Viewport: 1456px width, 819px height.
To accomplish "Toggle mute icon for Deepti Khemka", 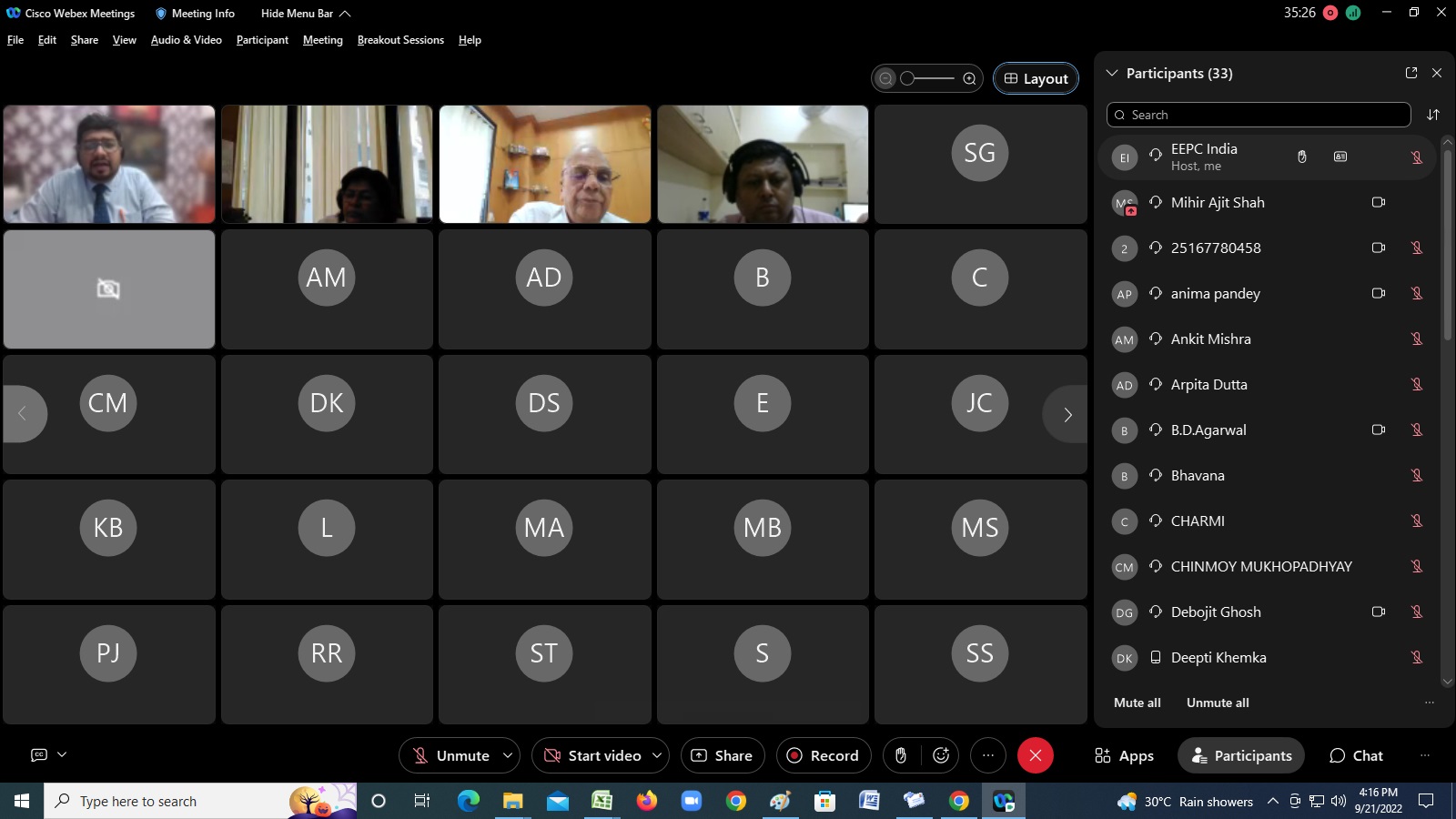I will pyautogui.click(x=1417, y=657).
